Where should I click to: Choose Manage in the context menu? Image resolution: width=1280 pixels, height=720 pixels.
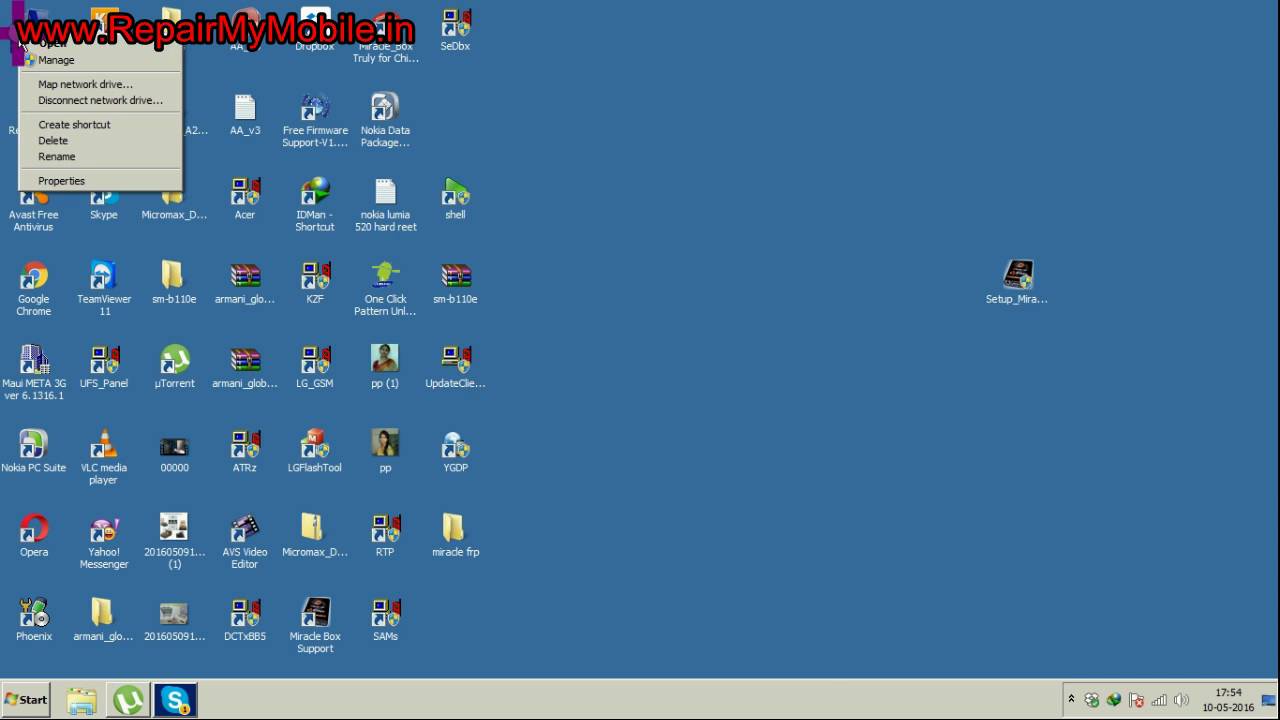[x=100, y=60]
